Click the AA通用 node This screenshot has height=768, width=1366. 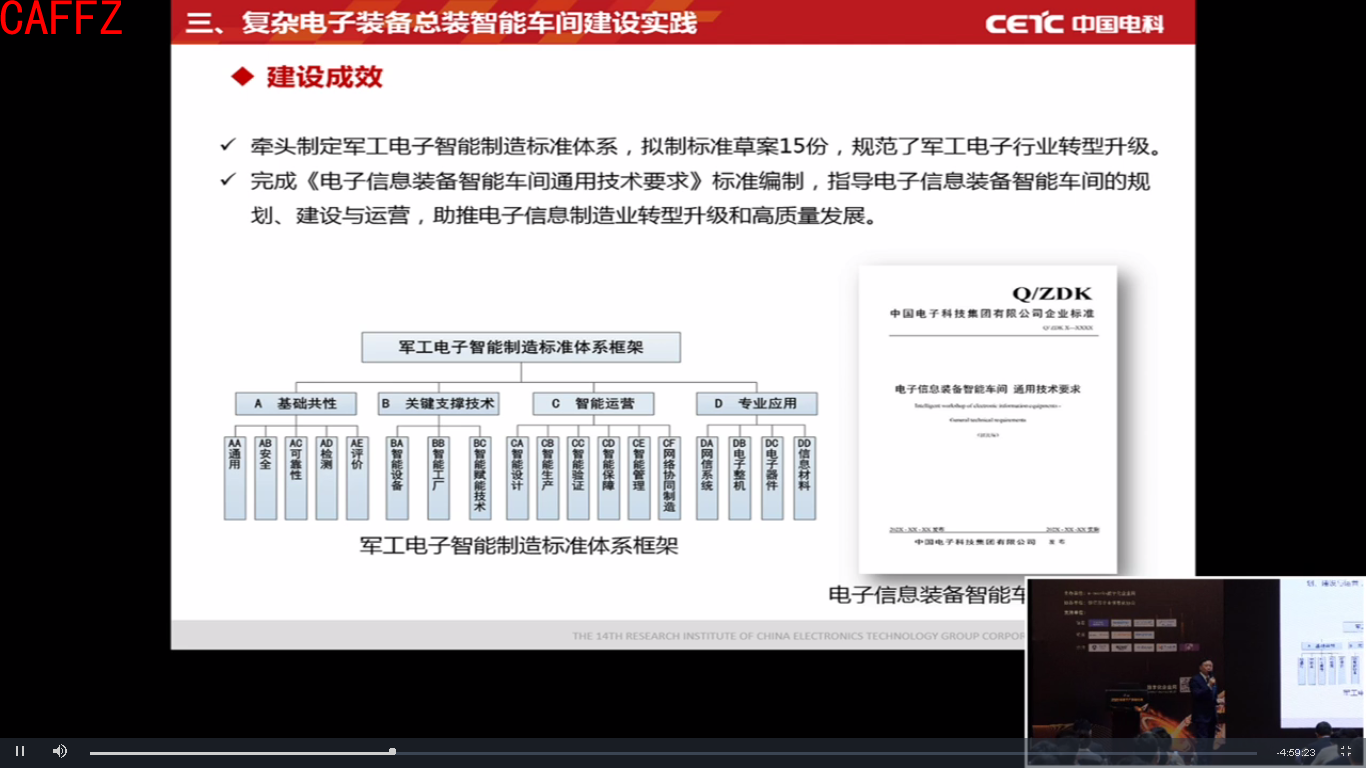pos(233,475)
